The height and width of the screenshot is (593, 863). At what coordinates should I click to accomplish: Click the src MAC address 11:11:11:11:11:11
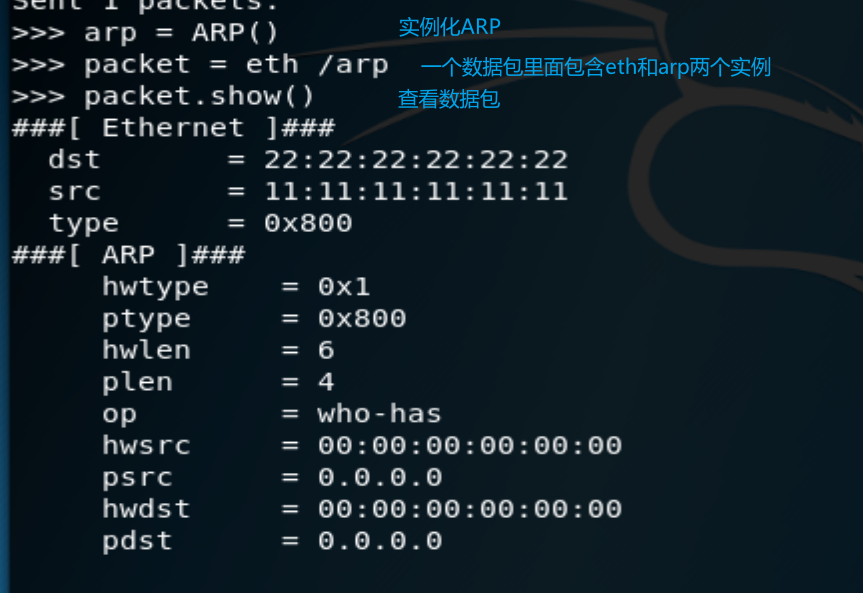pyautogui.click(x=416, y=192)
